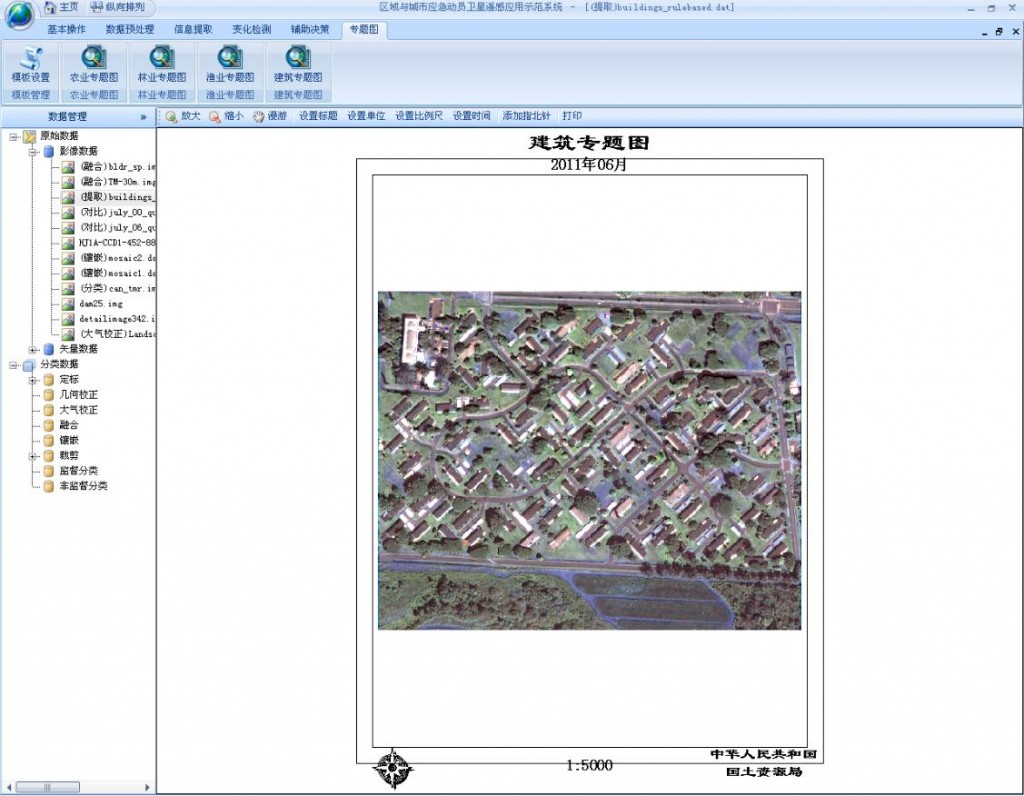Expand the 定标 tree node
Screen dimensions: 1024x796
(x=33, y=380)
